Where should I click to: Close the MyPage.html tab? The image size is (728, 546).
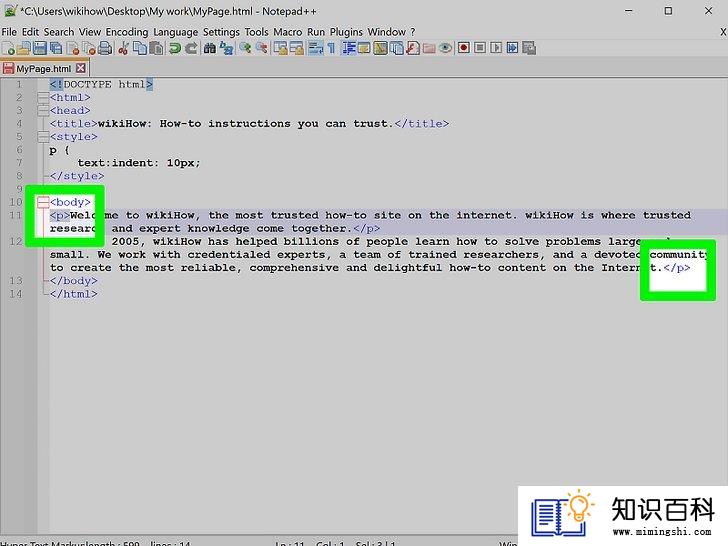pyautogui.click(x=81, y=68)
